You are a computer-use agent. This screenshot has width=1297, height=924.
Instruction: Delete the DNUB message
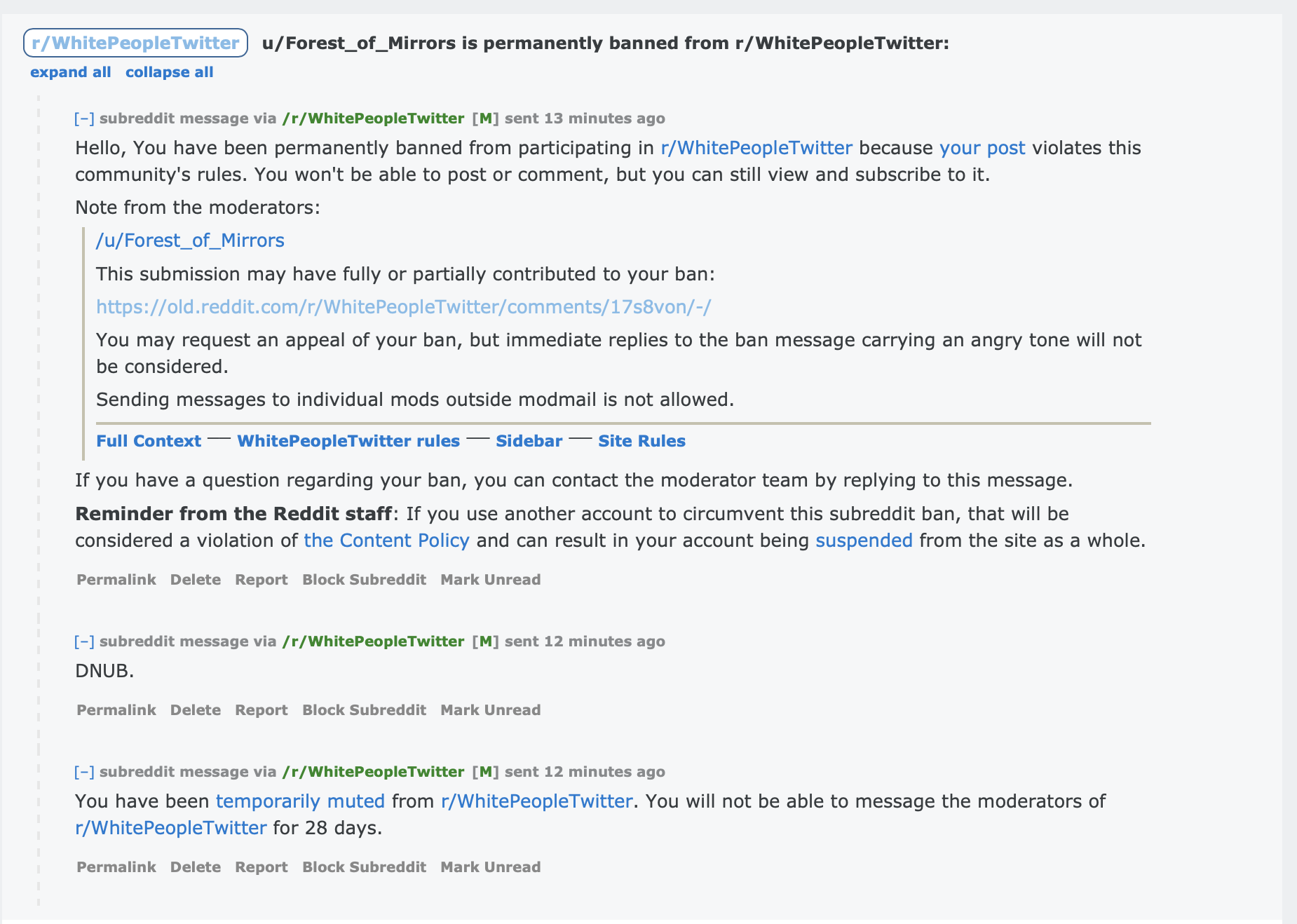tap(195, 710)
